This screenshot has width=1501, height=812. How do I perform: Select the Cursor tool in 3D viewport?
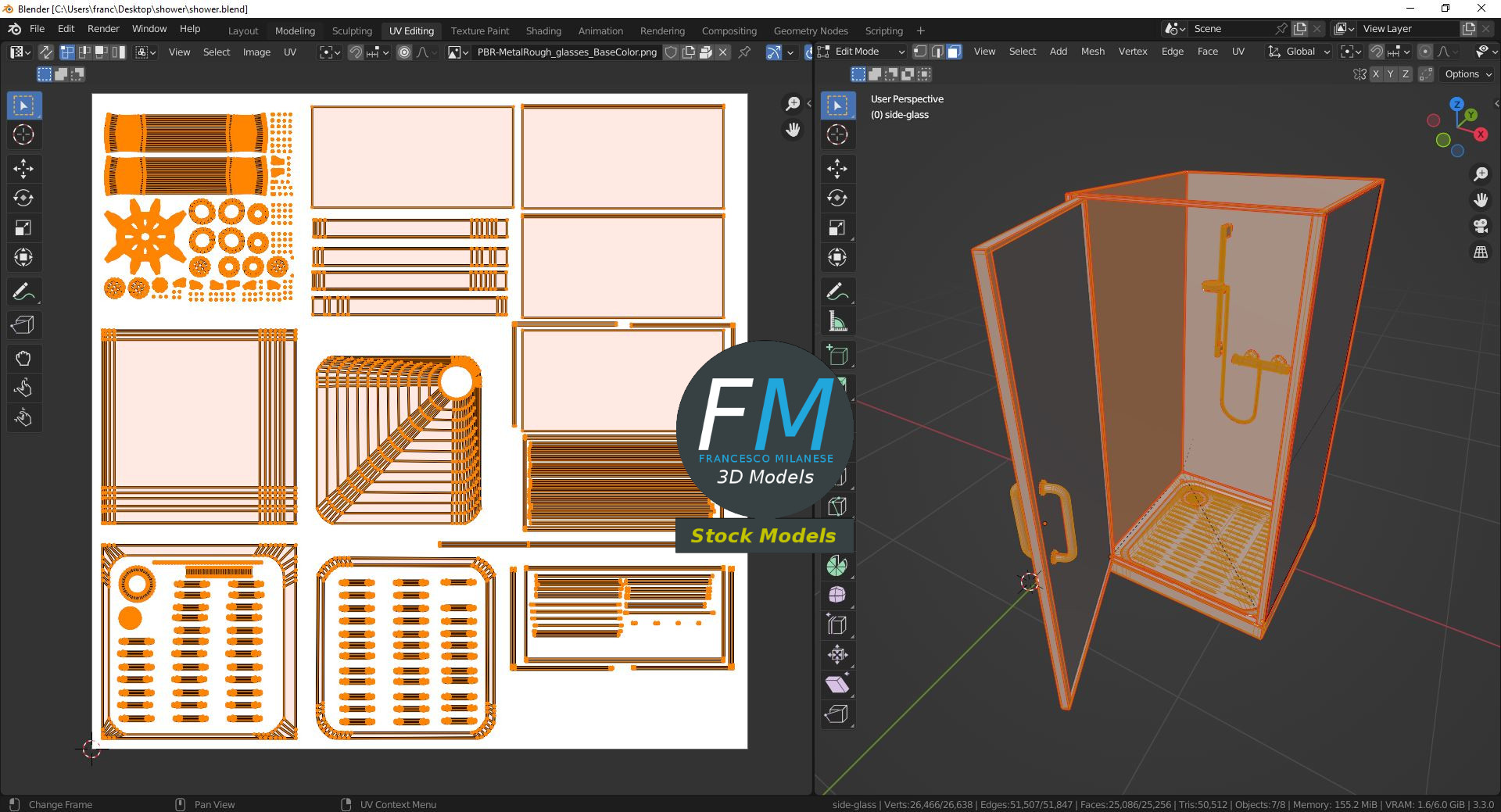click(x=837, y=134)
